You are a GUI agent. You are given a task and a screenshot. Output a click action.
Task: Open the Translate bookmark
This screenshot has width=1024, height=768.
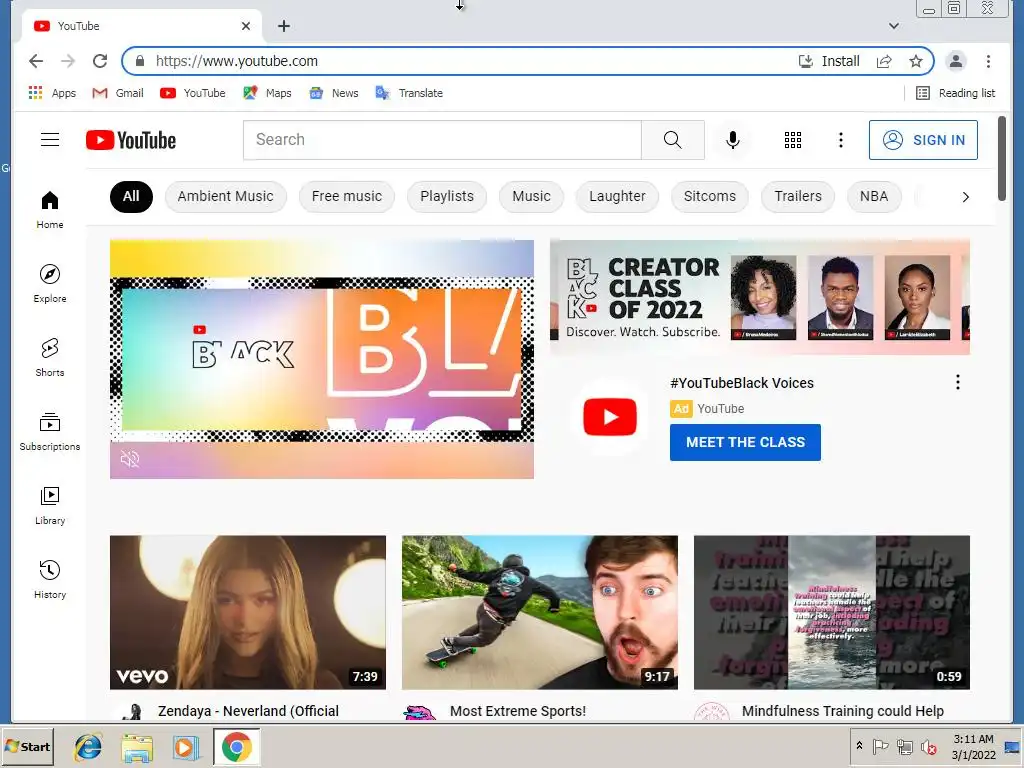pyautogui.click(x=409, y=93)
